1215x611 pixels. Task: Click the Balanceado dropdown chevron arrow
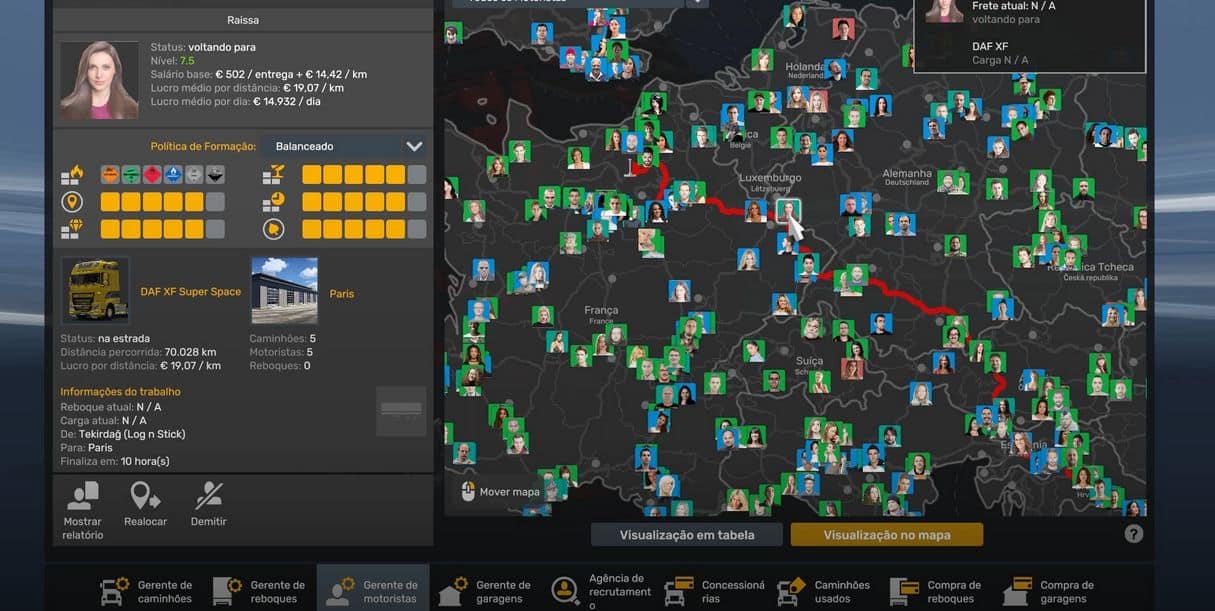point(414,146)
